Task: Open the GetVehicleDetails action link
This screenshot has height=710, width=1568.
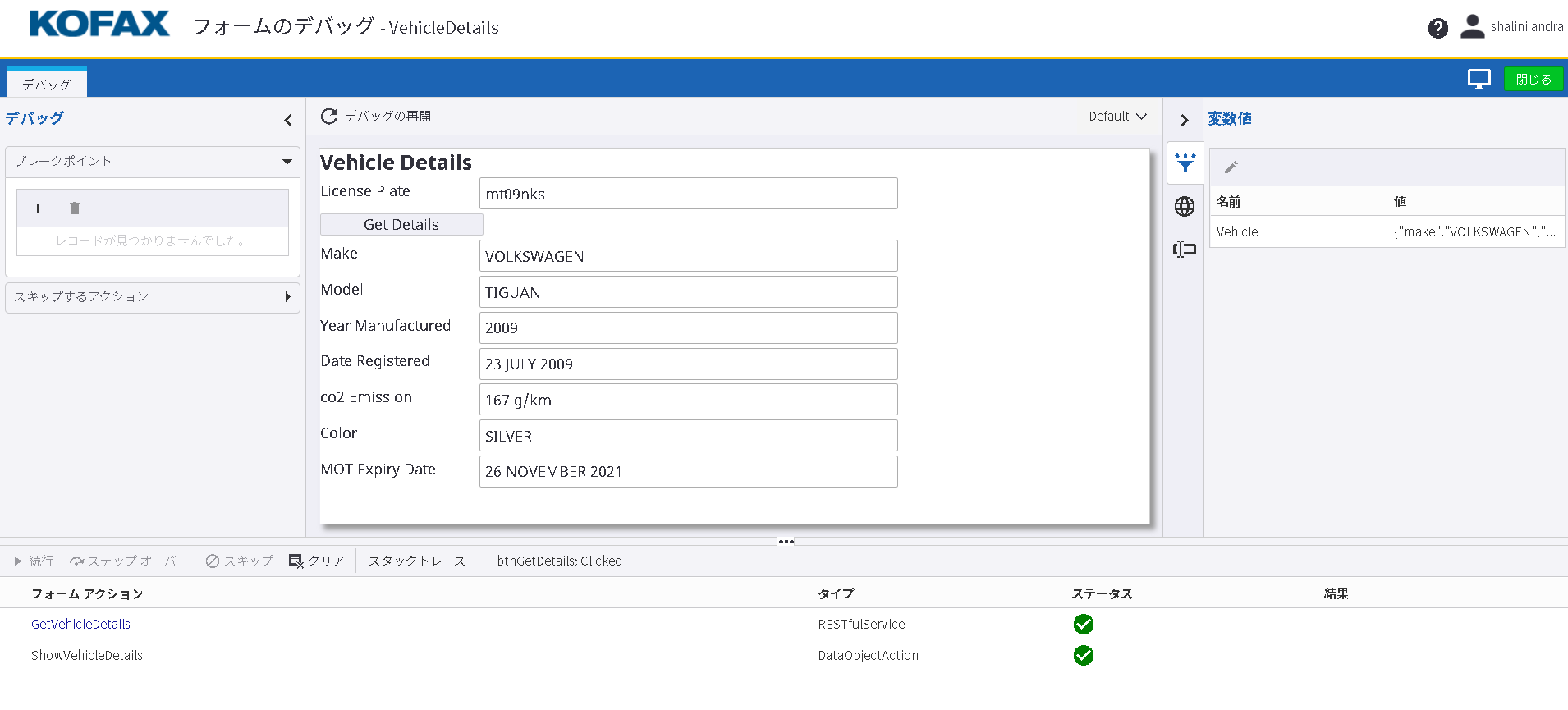Action: tap(80, 625)
